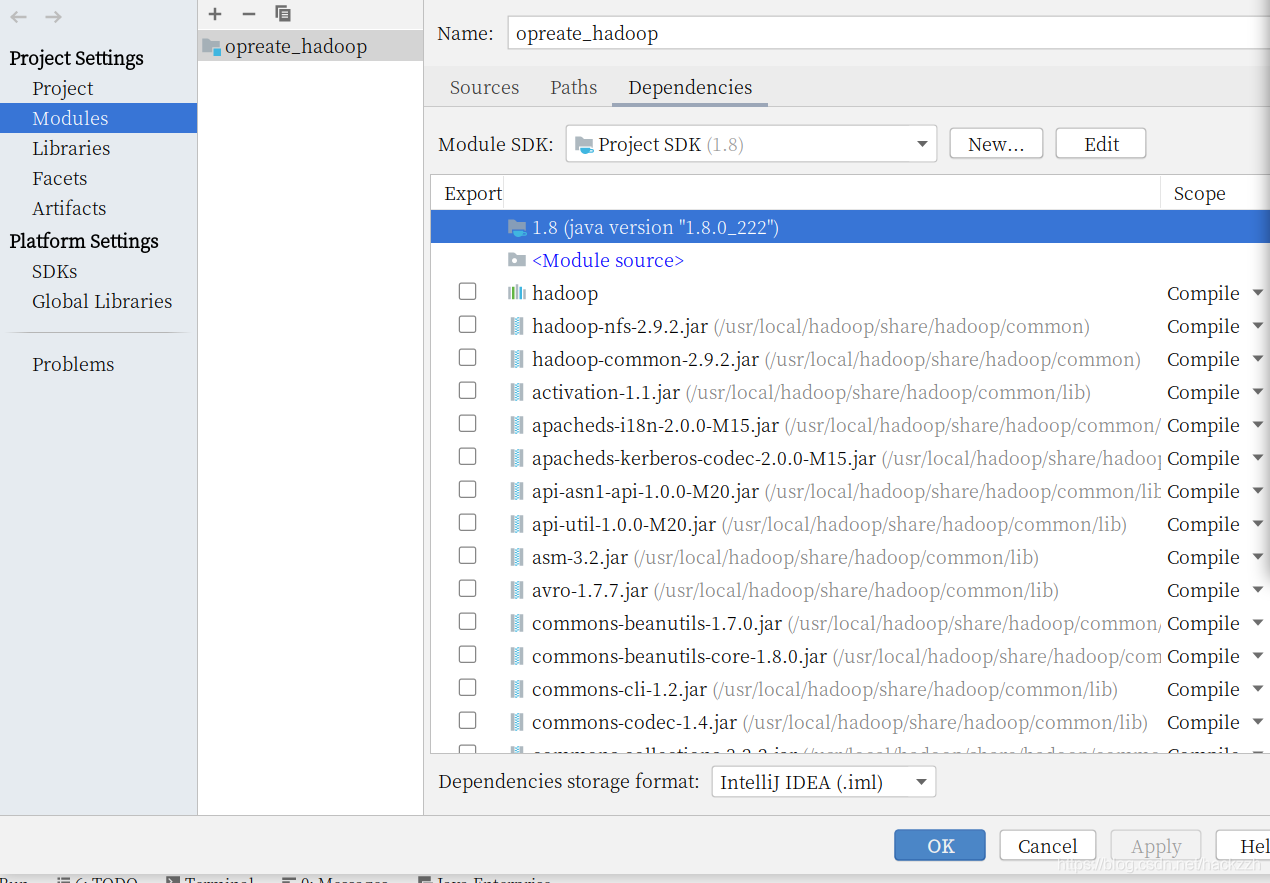Open scope dropdown for hadoop-nfs-2.9.2.jar
Image resolution: width=1270 pixels, height=883 pixels.
coord(1257,326)
